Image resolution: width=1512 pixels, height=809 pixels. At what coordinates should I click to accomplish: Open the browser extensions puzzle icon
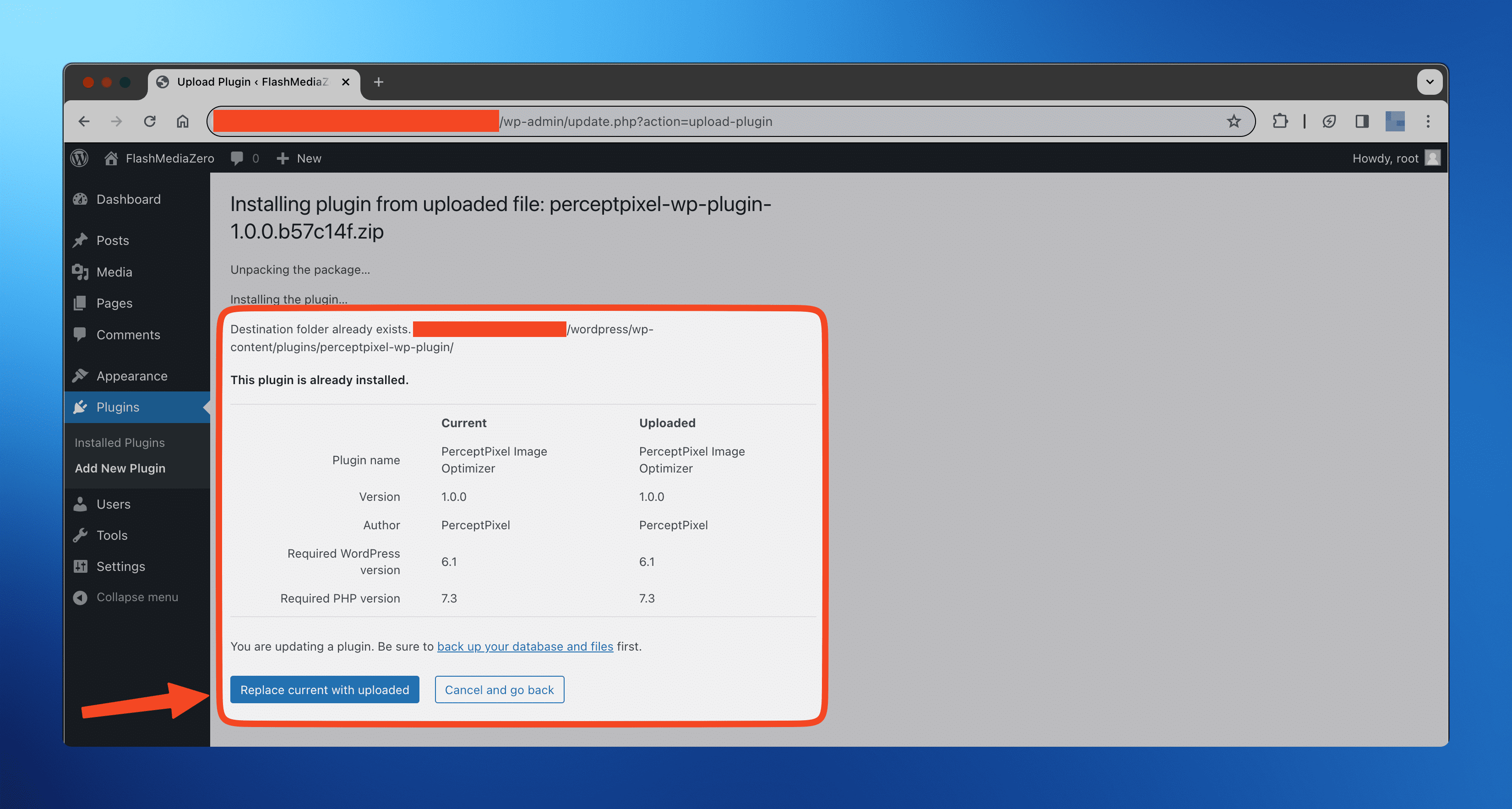1280,121
